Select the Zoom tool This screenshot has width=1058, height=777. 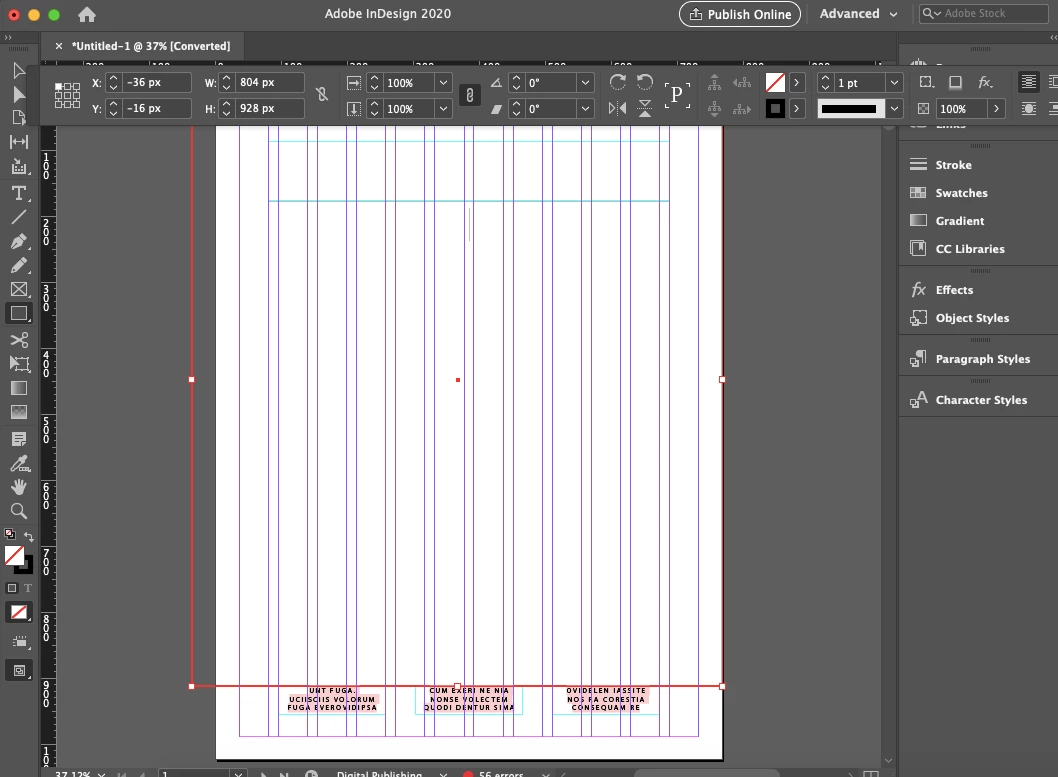tap(19, 511)
